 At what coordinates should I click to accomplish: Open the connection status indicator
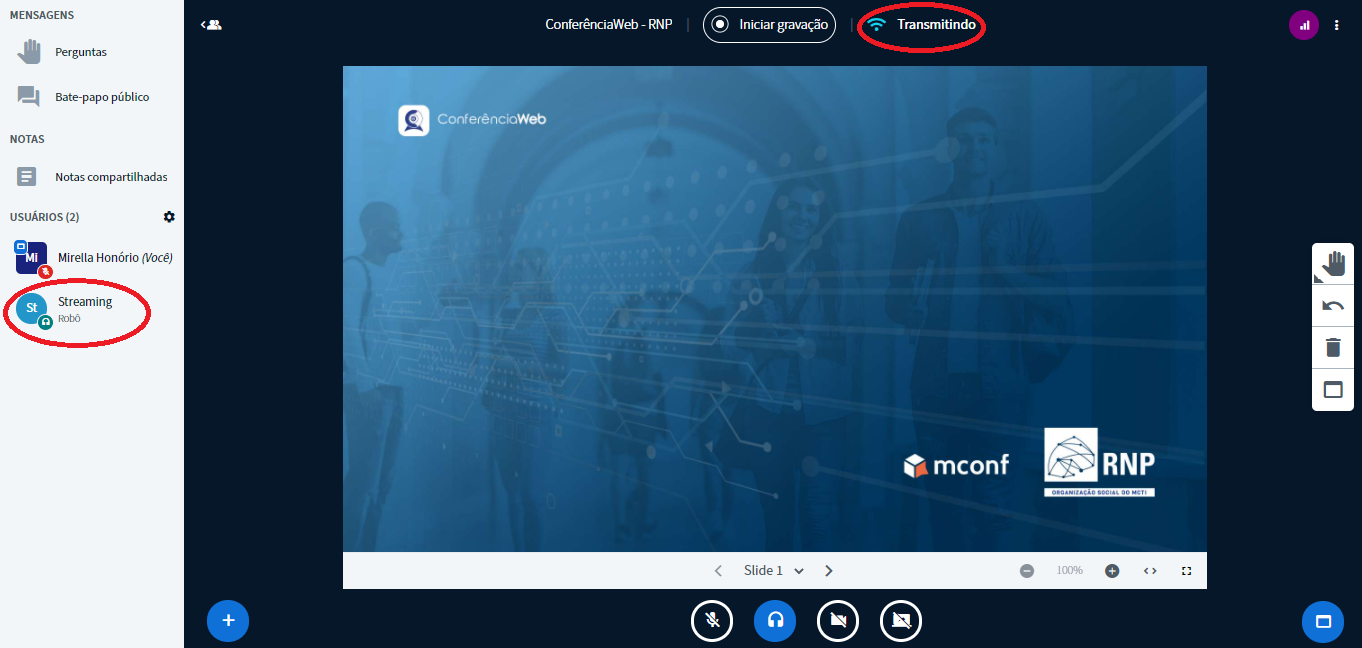[1304, 25]
